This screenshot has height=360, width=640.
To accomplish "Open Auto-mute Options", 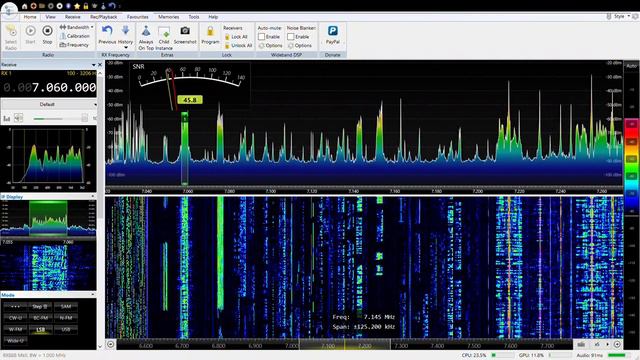I will pyautogui.click(x=270, y=45).
